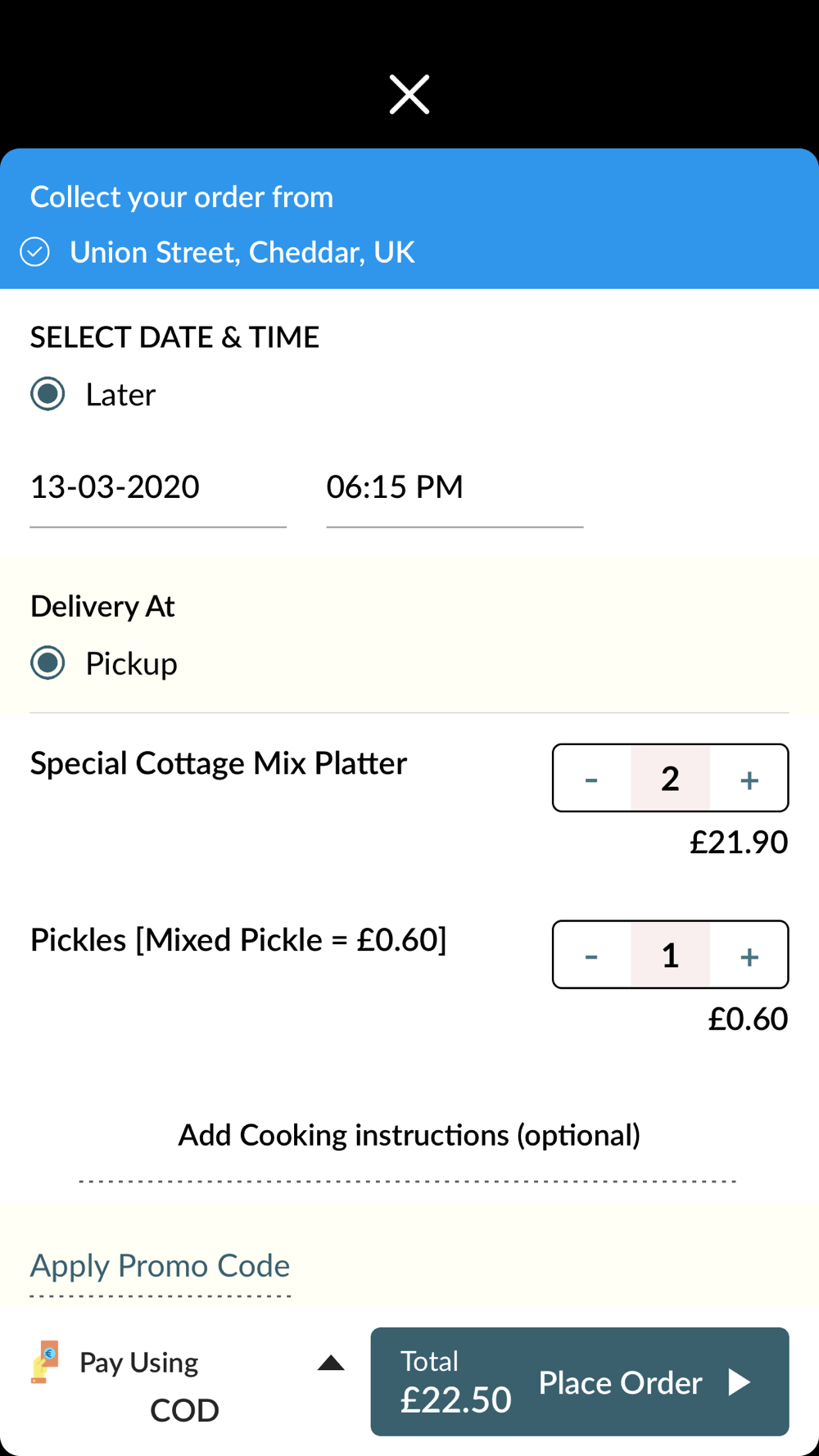The width and height of the screenshot is (819, 1456).
Task: Open the date field showing 13-03-2020
Action: (158, 488)
